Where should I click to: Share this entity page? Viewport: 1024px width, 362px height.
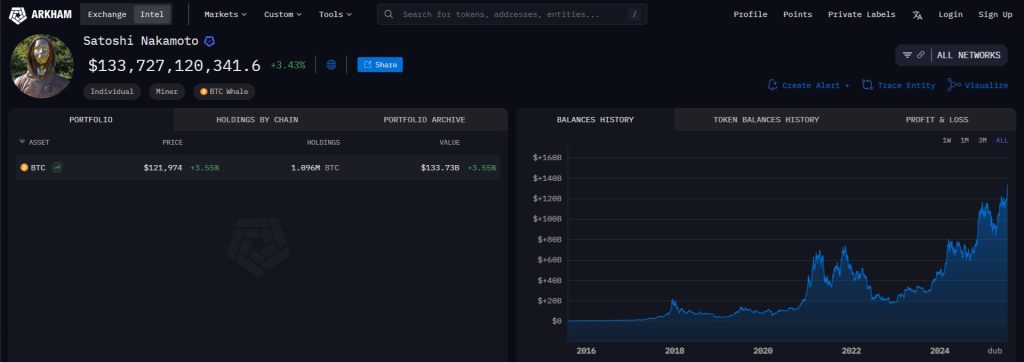380,65
